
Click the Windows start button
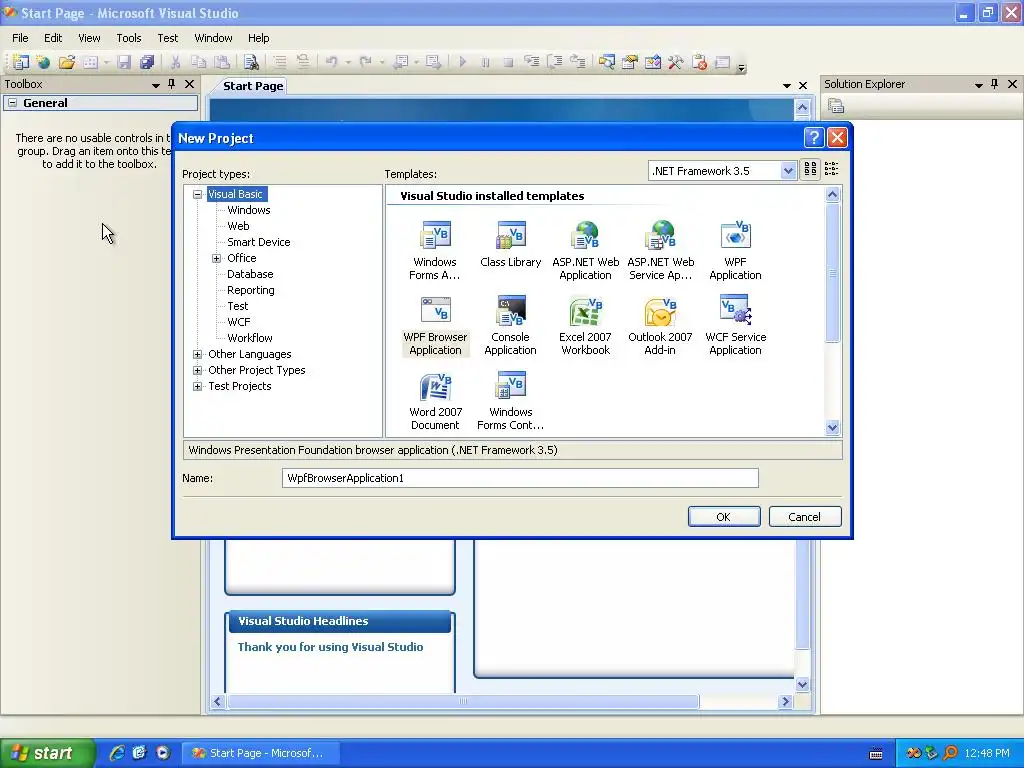46,753
